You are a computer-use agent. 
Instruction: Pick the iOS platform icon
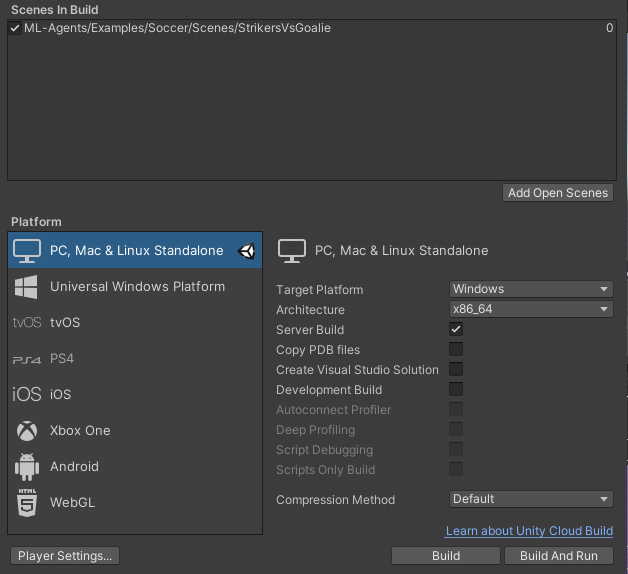click(27, 395)
